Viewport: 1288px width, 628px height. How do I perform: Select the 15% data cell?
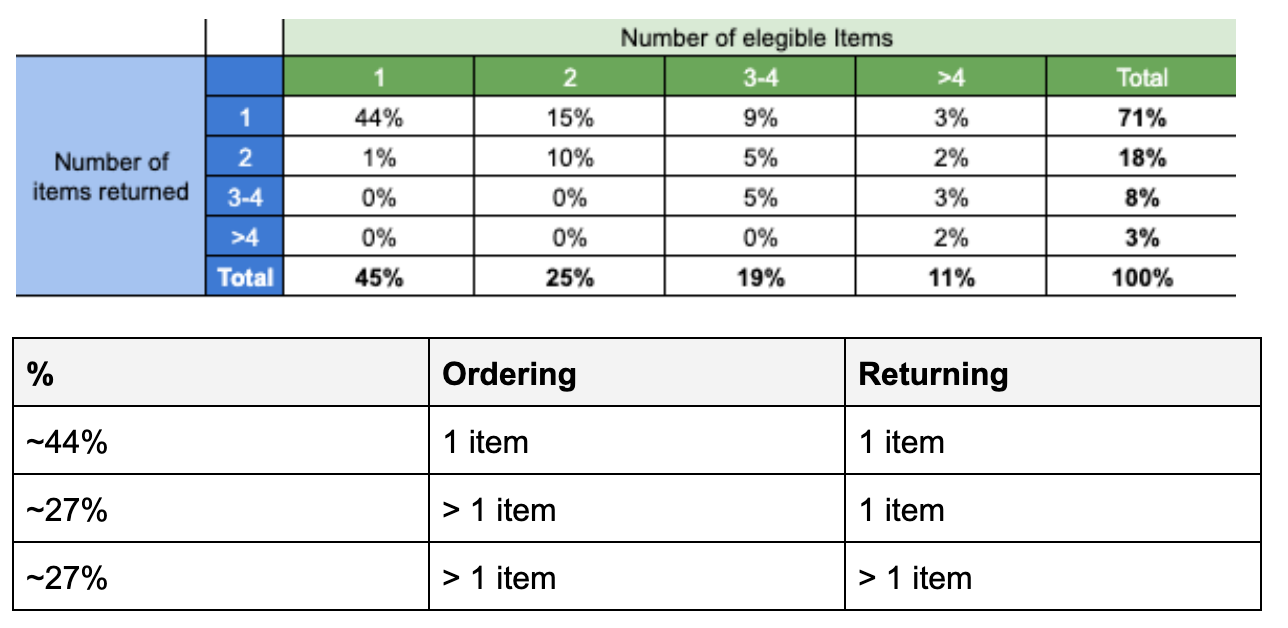pos(569,118)
